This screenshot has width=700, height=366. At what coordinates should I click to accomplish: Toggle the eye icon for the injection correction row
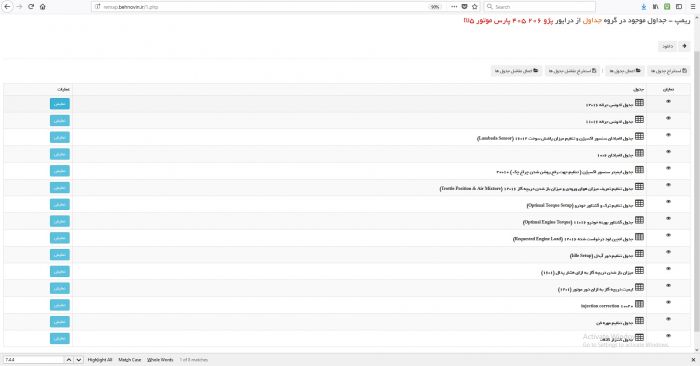pos(668,302)
